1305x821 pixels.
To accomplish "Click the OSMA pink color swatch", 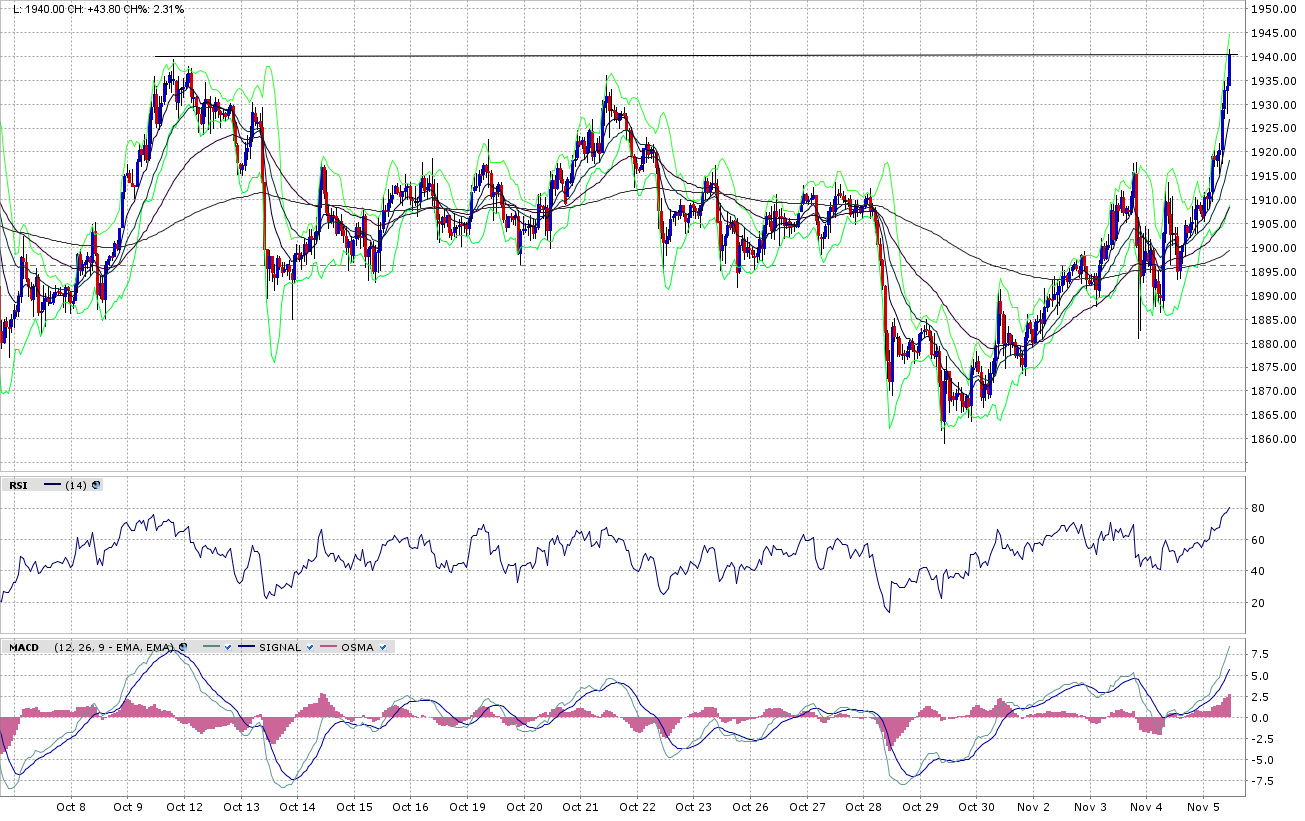I will coord(328,647).
